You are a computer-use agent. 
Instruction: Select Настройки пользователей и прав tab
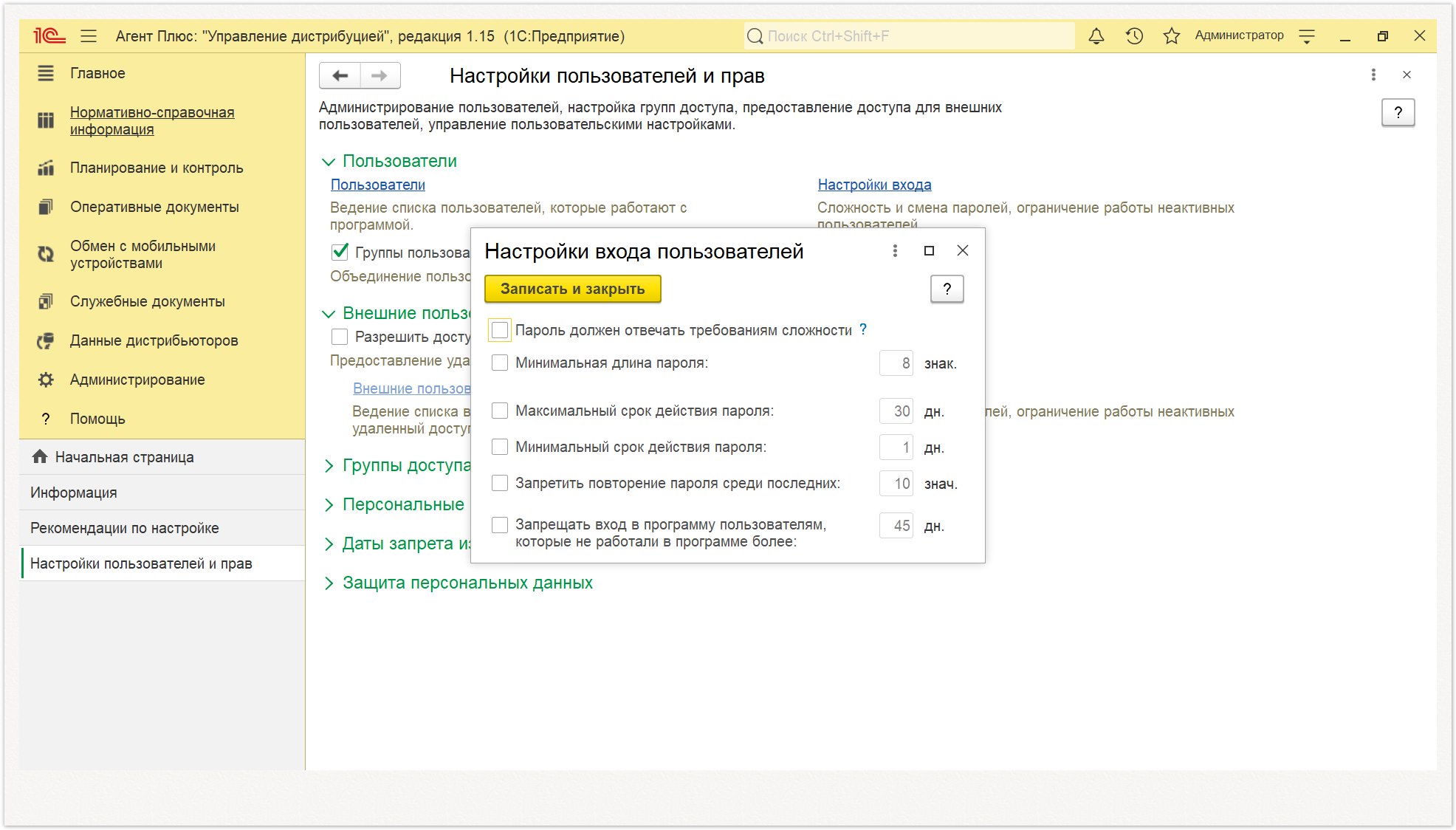[x=162, y=563]
